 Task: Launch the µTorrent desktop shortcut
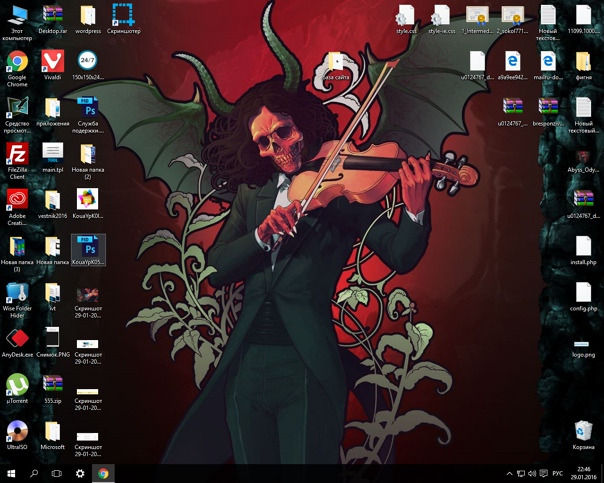pos(17,384)
